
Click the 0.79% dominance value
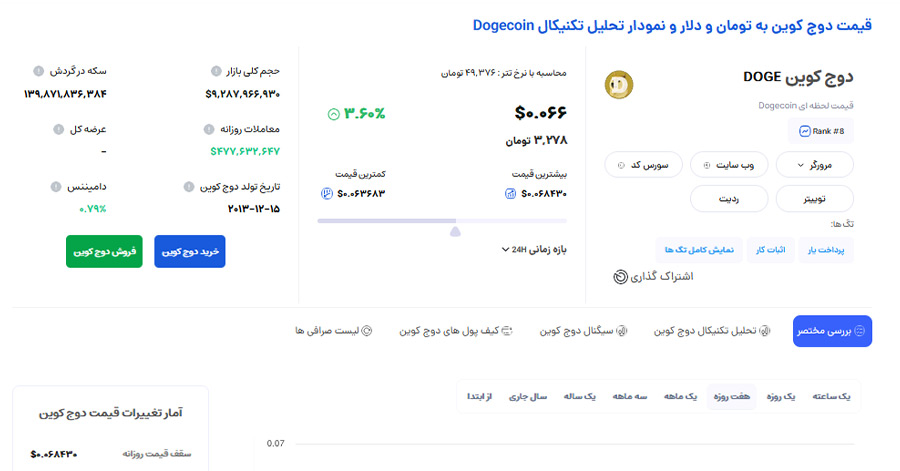92,209
